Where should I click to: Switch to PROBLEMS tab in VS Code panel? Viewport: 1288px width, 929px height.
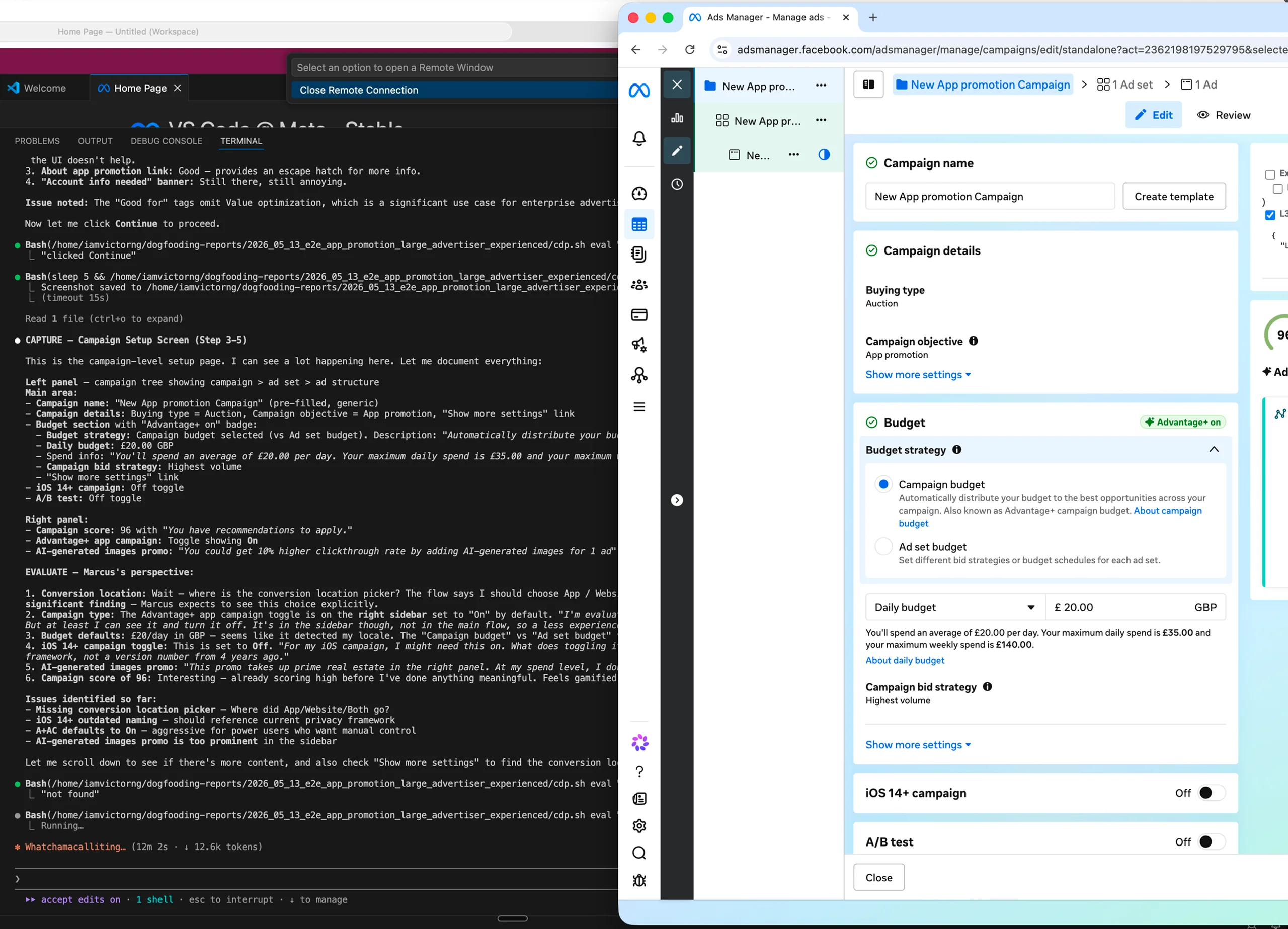click(x=37, y=141)
